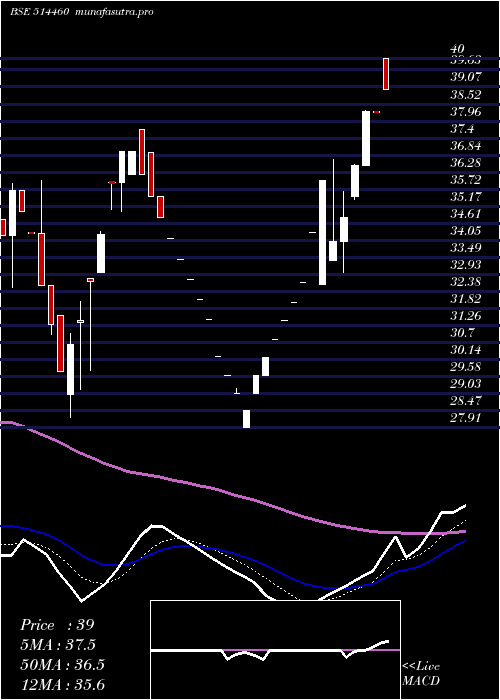Select the 28.47 price level label
Screen dimensions: 500x700
(466, 400)
